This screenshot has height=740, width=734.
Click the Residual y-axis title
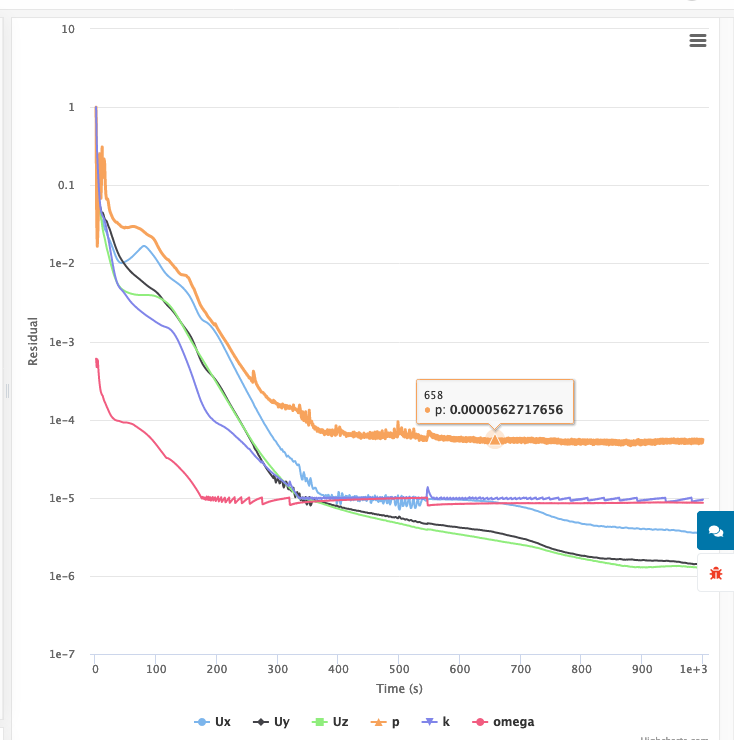click(x=33, y=341)
